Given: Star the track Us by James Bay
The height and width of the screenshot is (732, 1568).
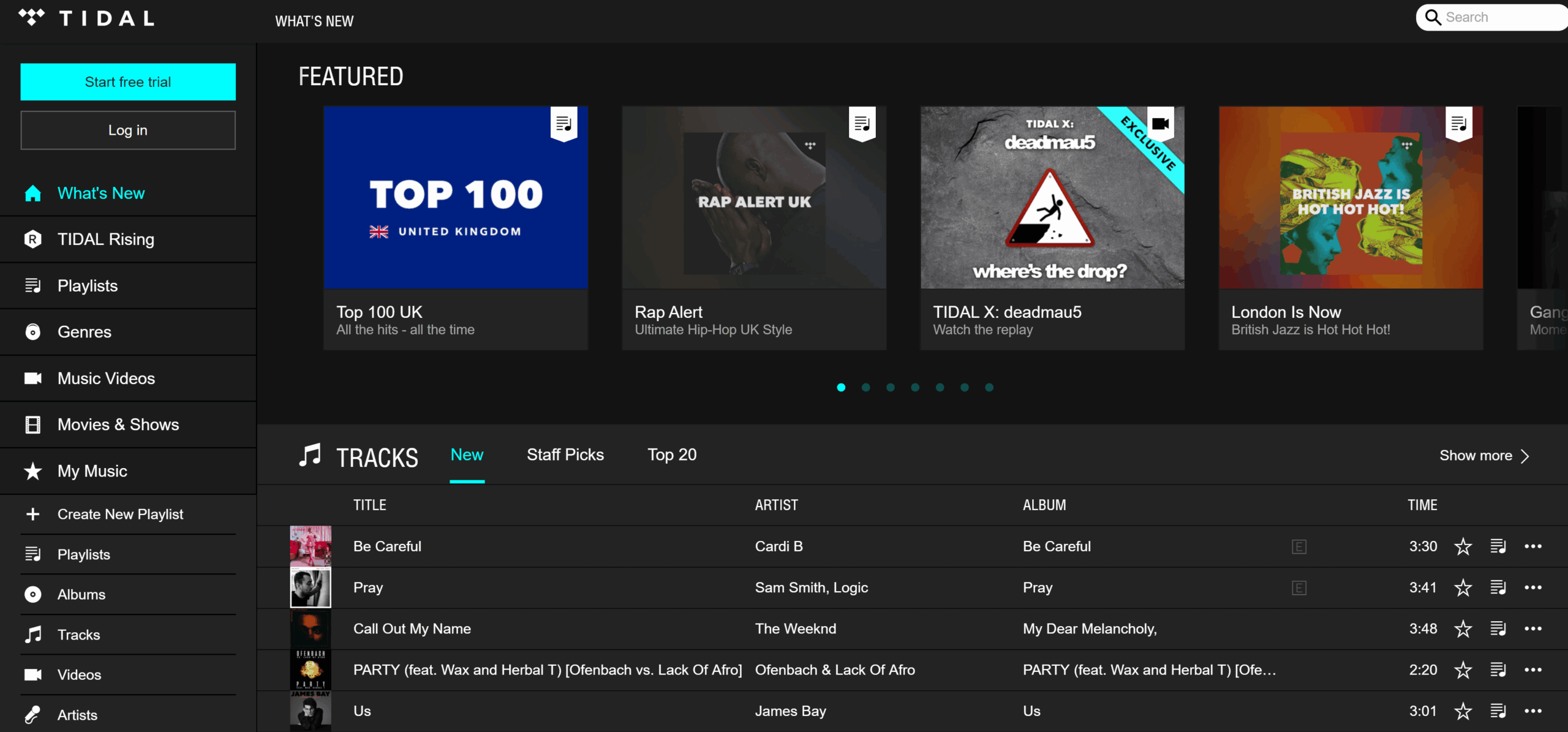Looking at the screenshot, I should click(x=1463, y=711).
